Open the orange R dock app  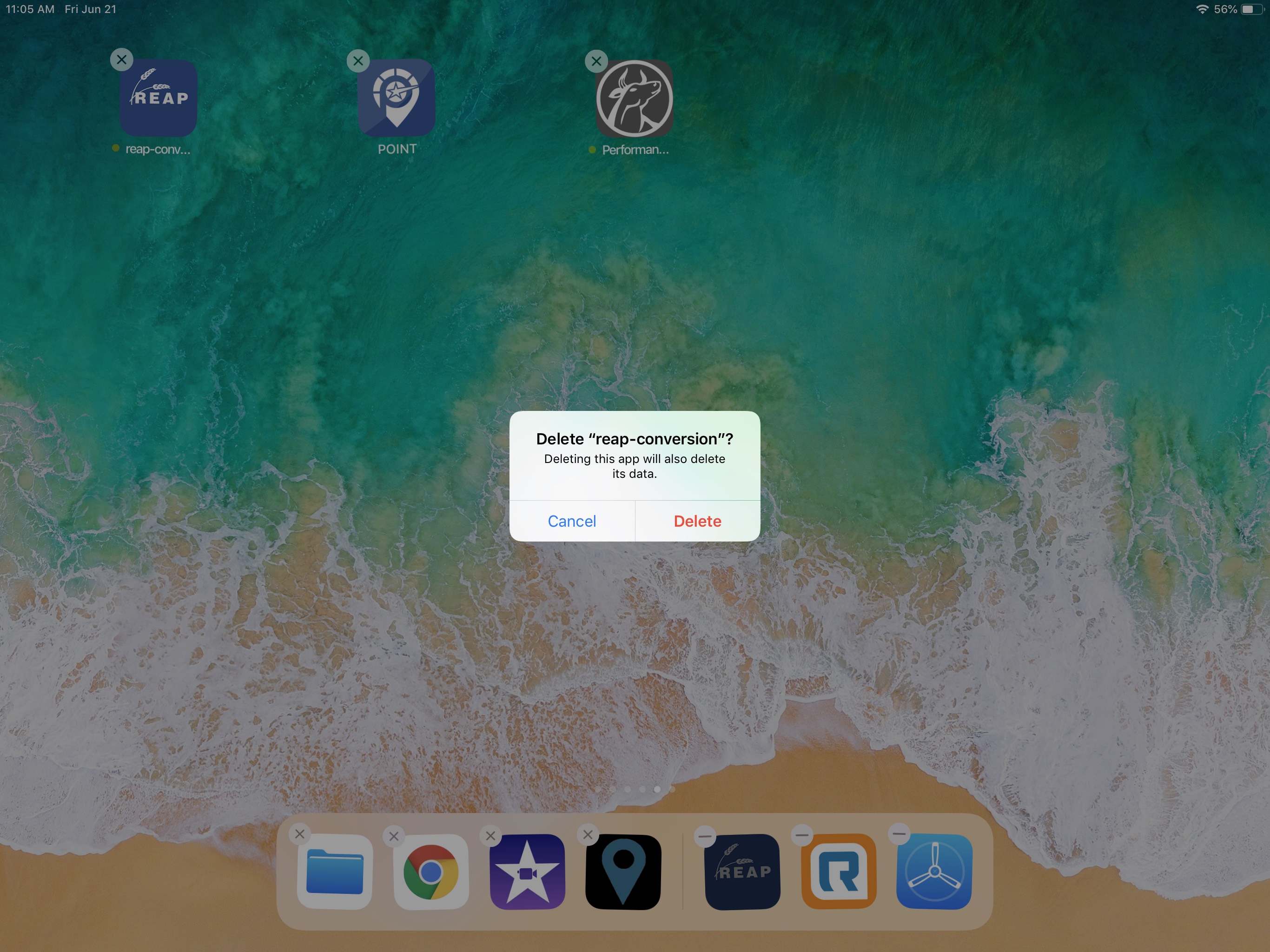838,872
